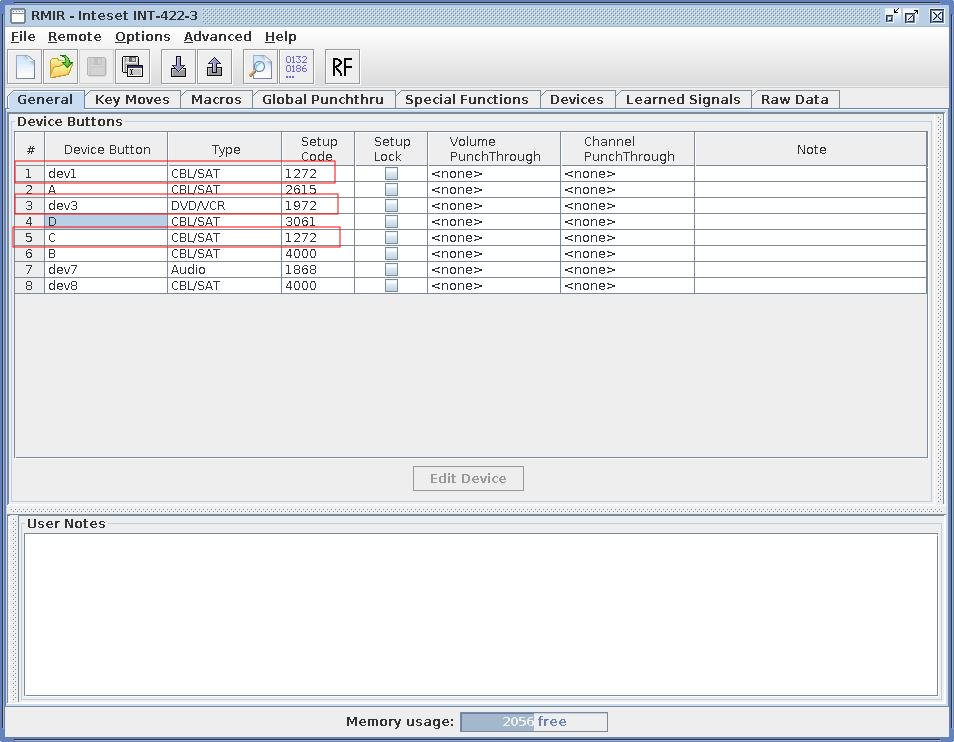Click the Save As disk icon
This screenshot has width=954, height=742.
(132, 66)
